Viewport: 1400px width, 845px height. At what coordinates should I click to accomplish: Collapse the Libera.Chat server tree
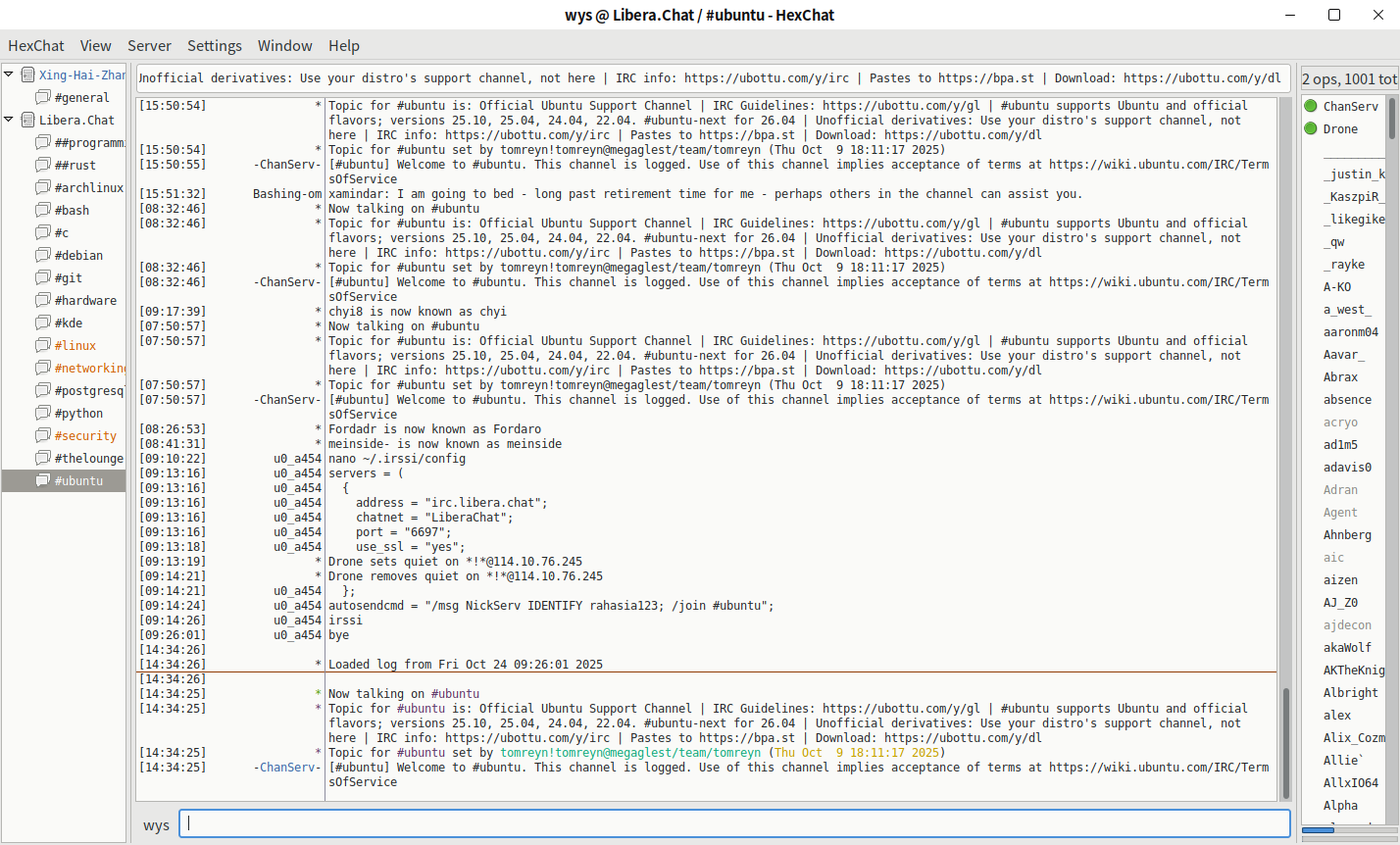(x=9, y=120)
